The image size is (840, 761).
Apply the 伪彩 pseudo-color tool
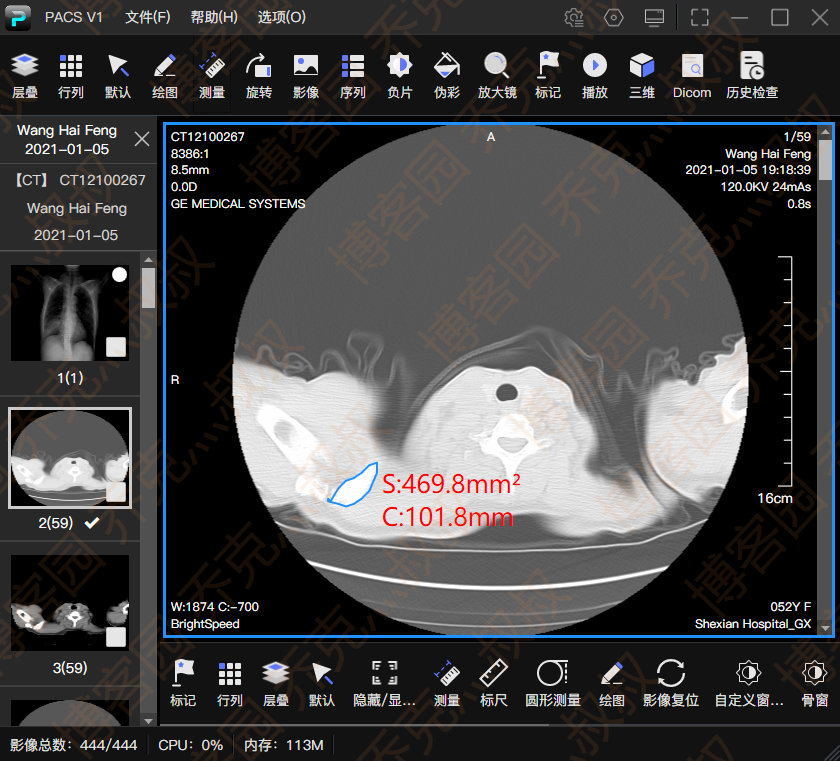[x=446, y=76]
